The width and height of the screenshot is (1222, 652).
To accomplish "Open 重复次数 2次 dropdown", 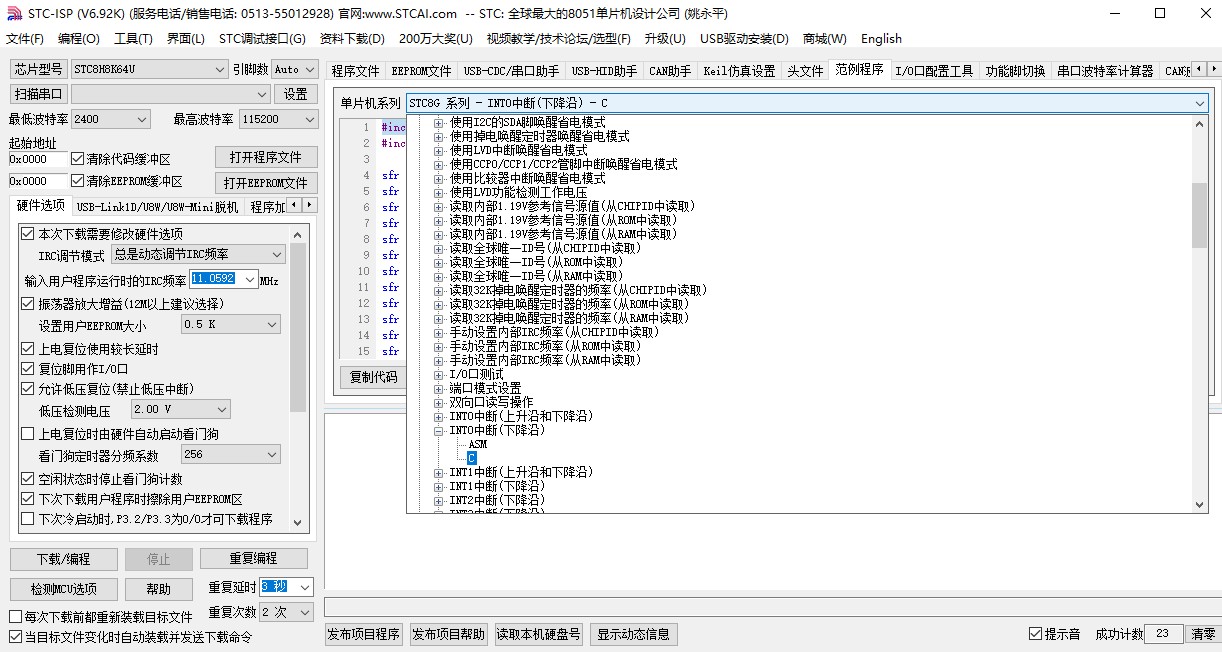I will [286, 612].
